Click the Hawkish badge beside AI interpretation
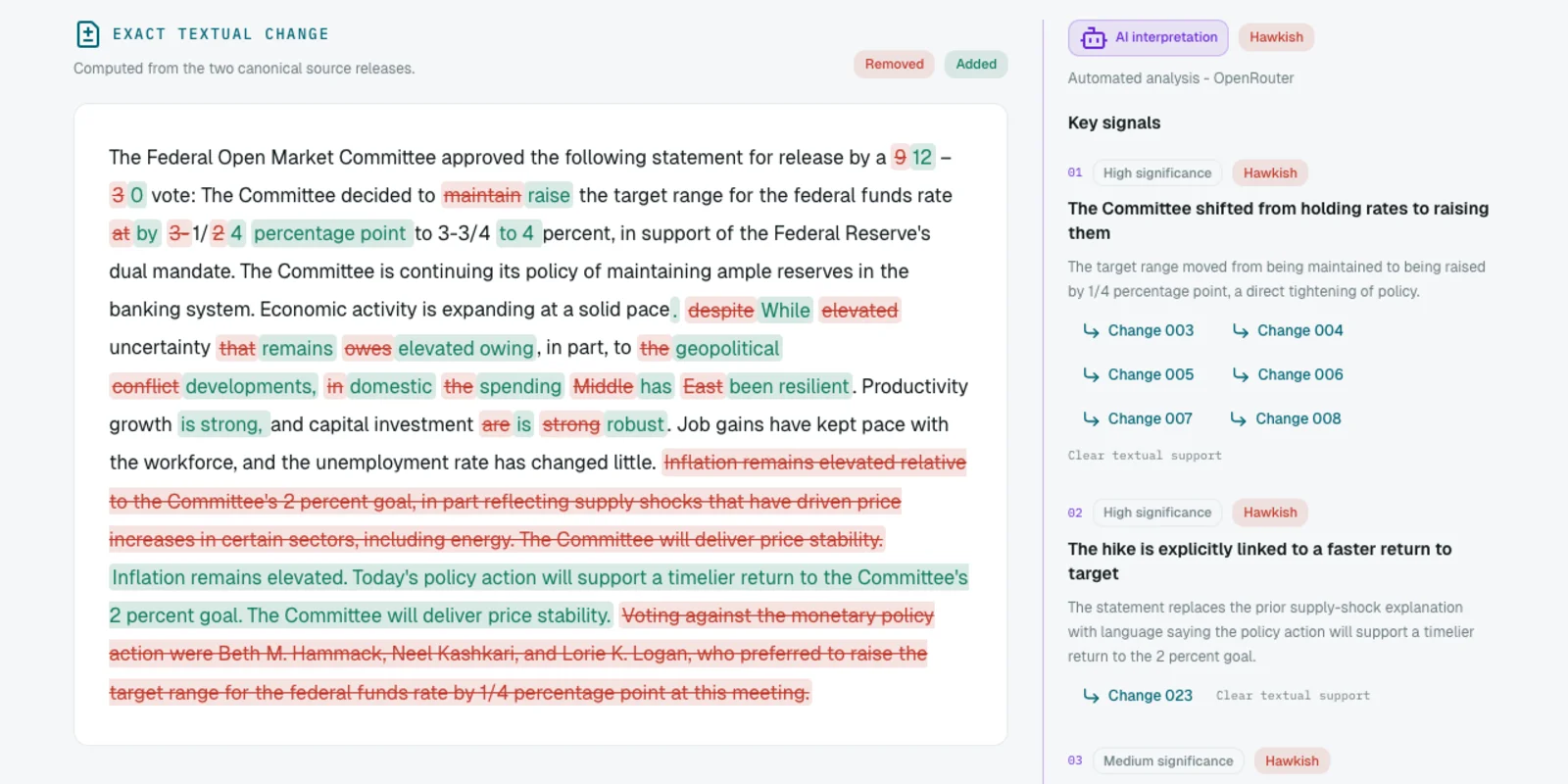 (1276, 37)
